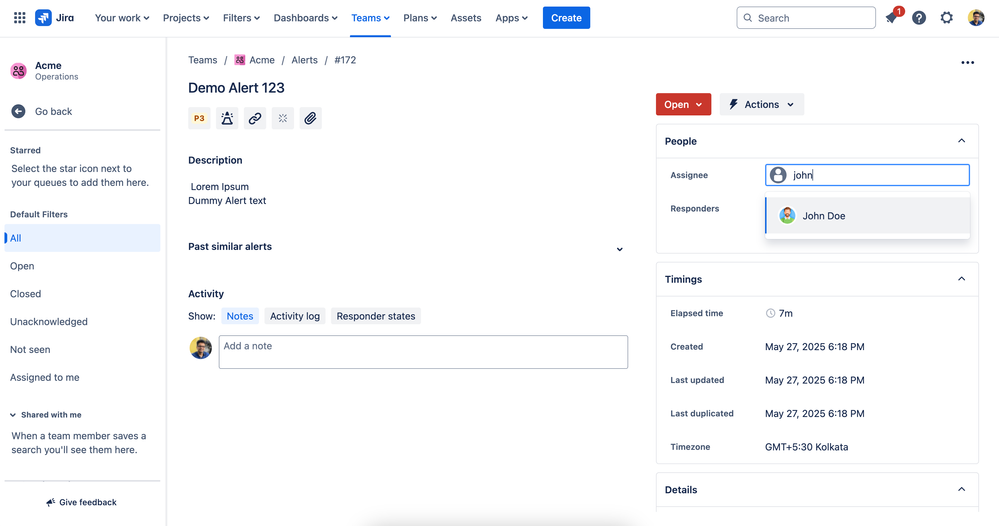Click the megaphone Give feedback icon
999x526 pixels.
tap(50, 502)
